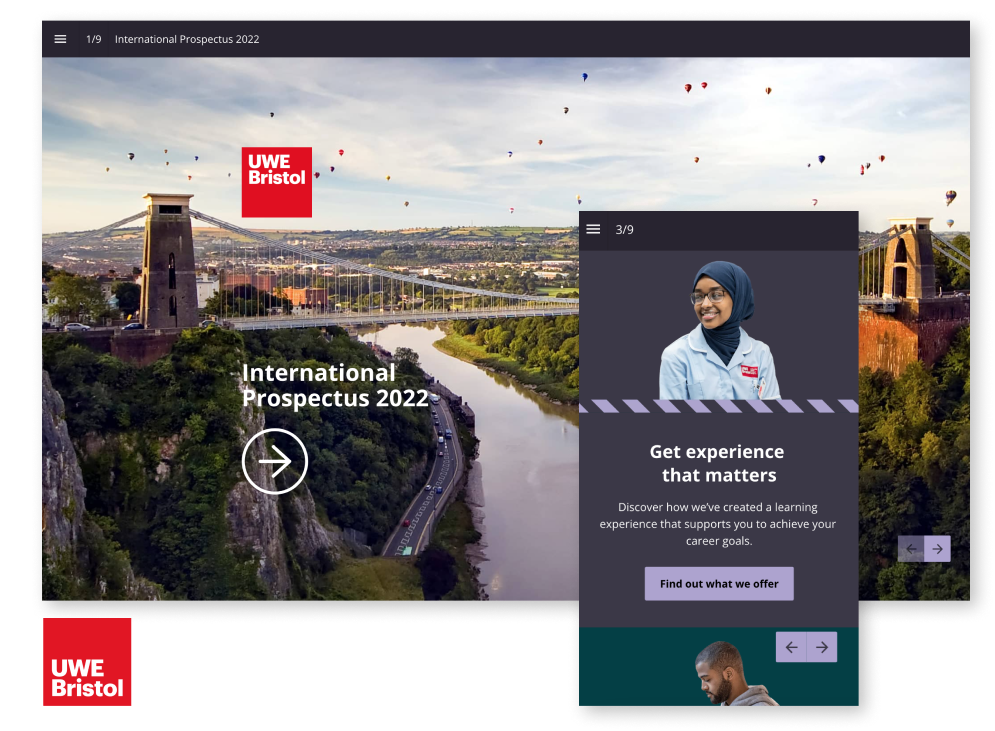Screen dimensions: 995x731
Task: Click the Find out what we offer button
Action: pyautogui.click(x=718, y=584)
